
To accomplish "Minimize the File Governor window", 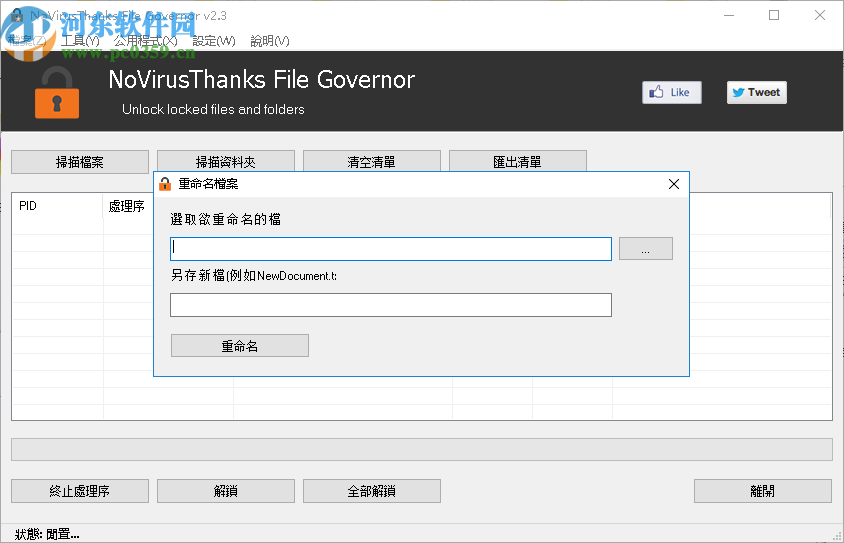I will [x=729, y=15].
